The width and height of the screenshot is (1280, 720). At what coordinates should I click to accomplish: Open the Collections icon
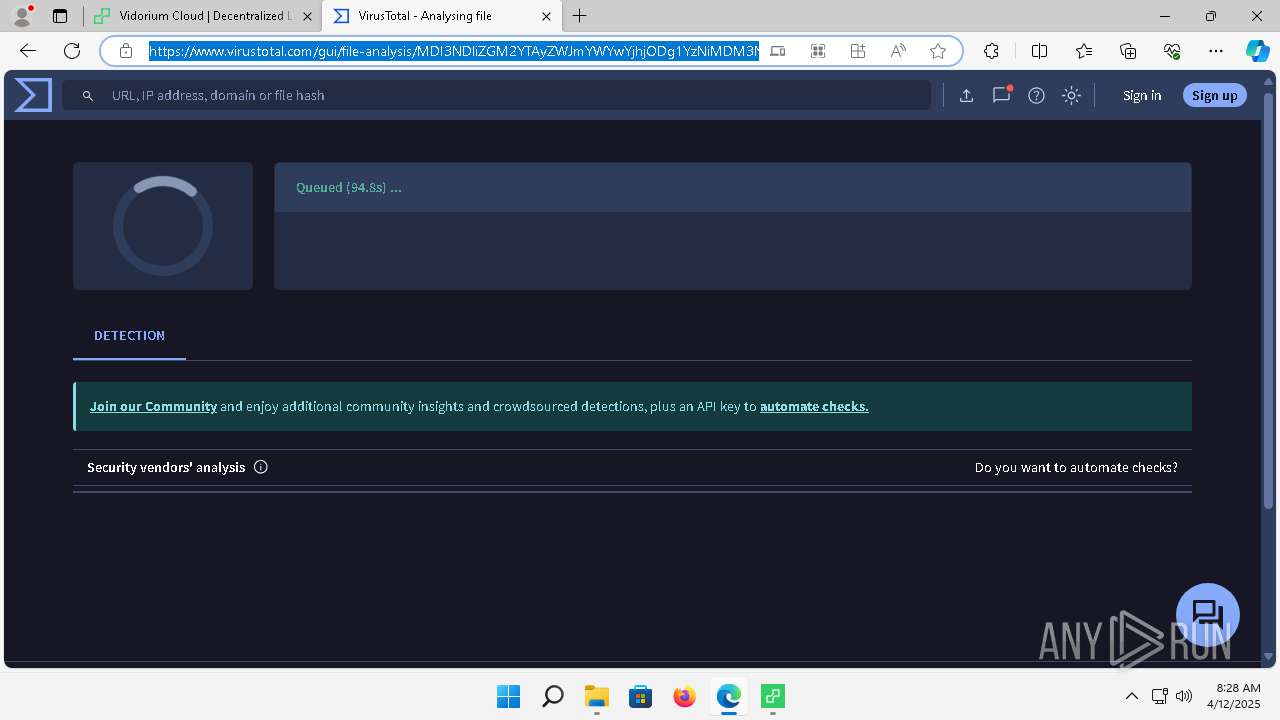pos(1128,51)
